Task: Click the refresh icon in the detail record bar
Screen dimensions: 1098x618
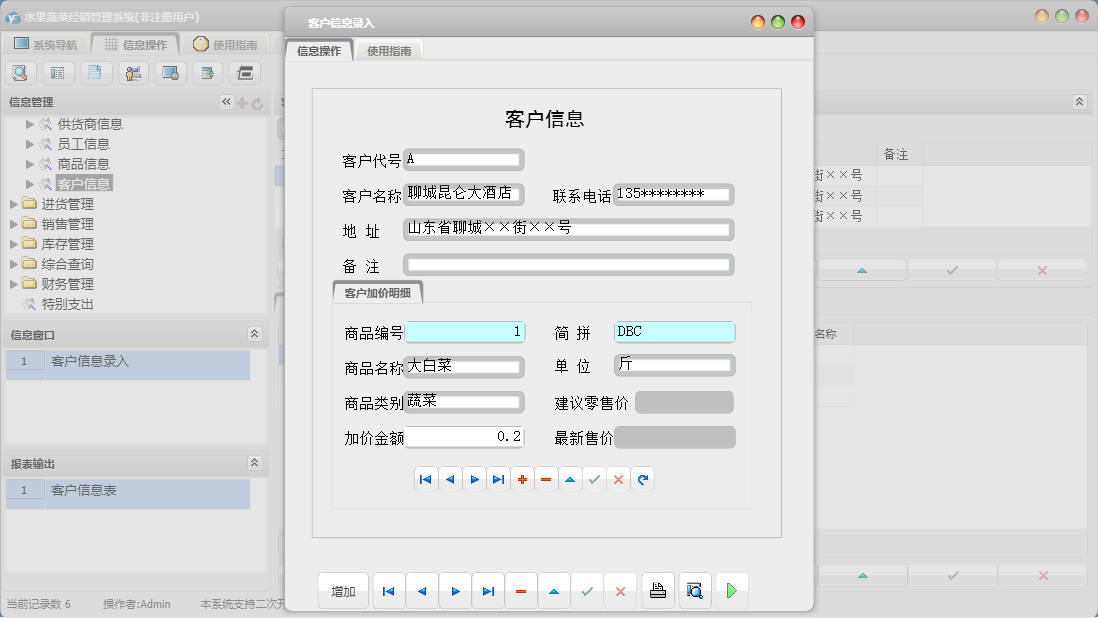Action: click(x=642, y=479)
